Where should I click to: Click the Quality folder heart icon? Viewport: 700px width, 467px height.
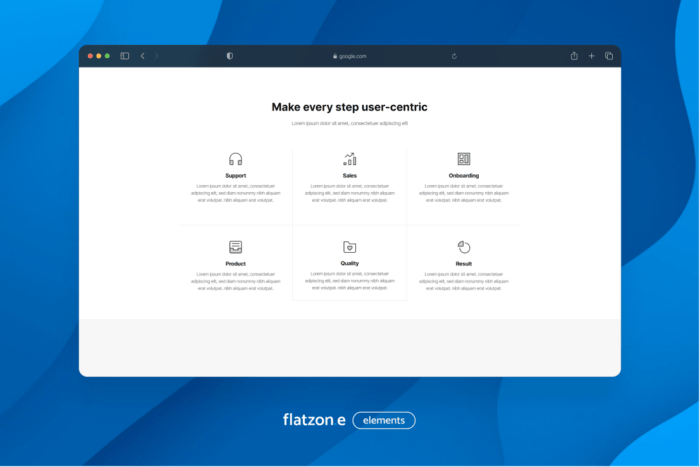click(349, 247)
